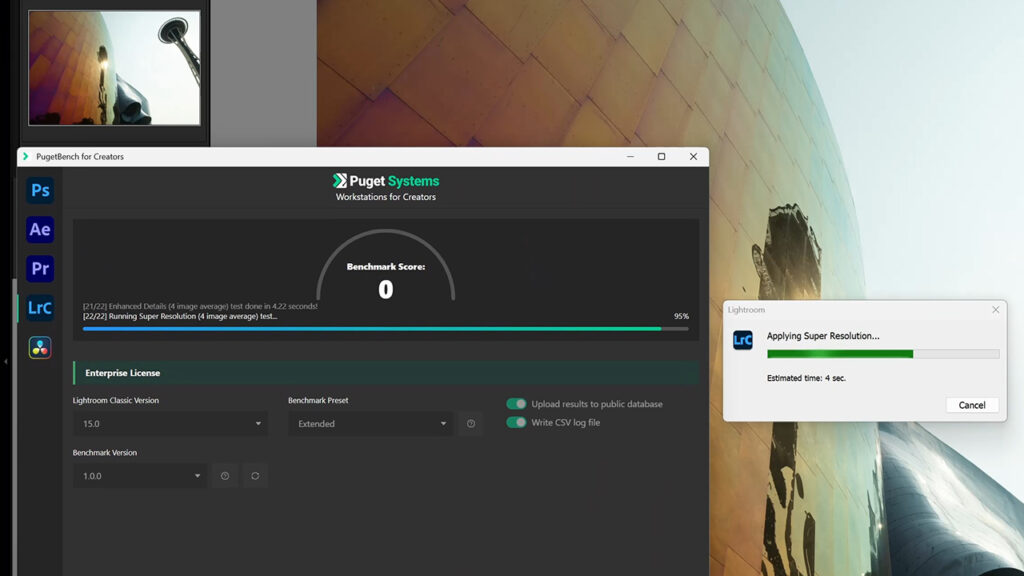
Task: Select the Photoshop benchmark icon
Action: tap(40, 190)
